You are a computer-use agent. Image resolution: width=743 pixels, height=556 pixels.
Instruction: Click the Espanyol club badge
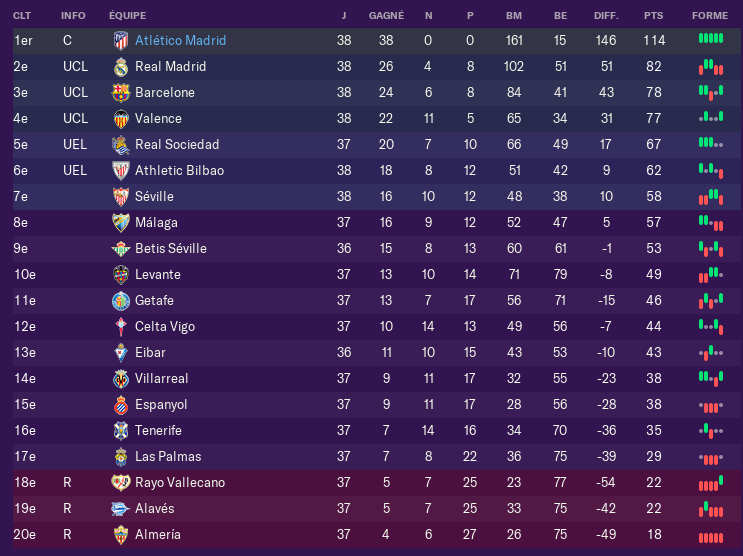[x=121, y=405]
